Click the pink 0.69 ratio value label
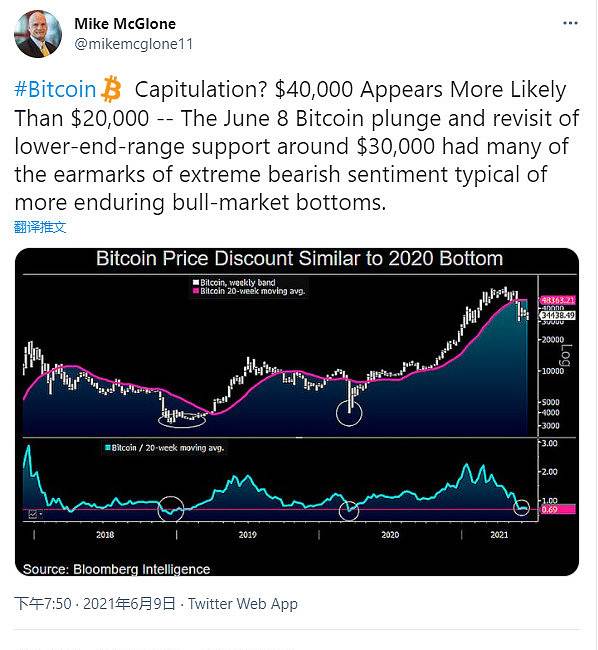Image resolution: width=598 pixels, height=650 pixels. pyautogui.click(x=558, y=509)
